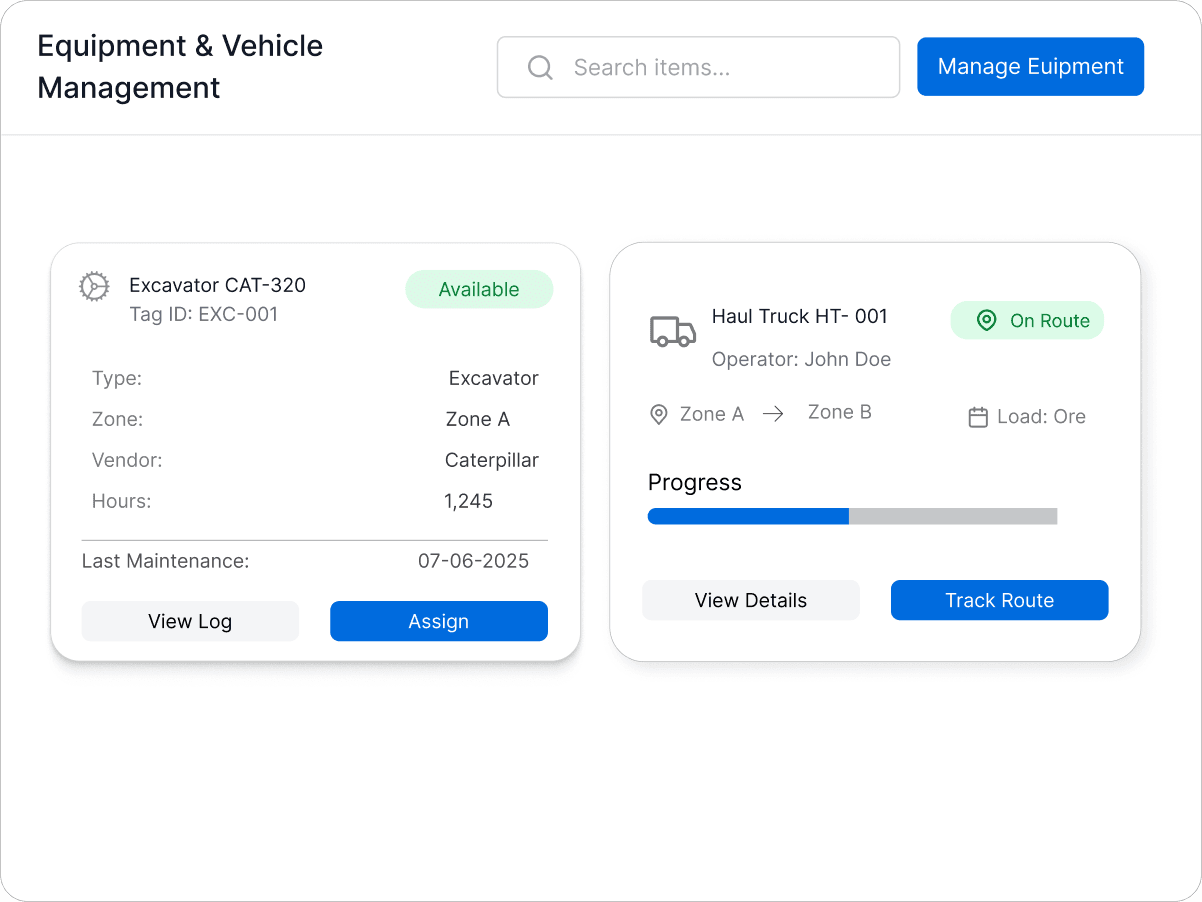Click the calendar icon beside Load: Ore

point(977,416)
